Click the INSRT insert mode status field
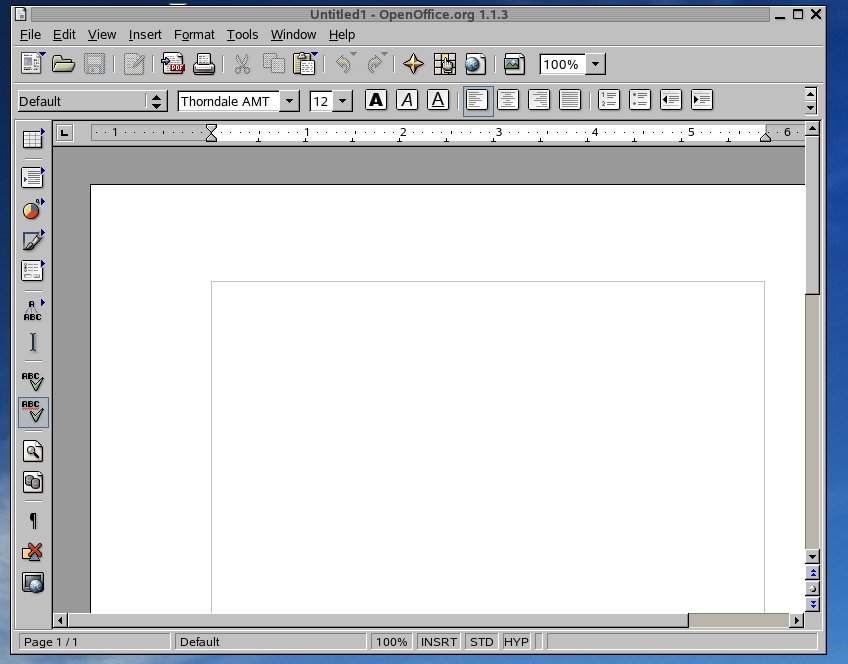The height and width of the screenshot is (664, 848). coord(439,642)
